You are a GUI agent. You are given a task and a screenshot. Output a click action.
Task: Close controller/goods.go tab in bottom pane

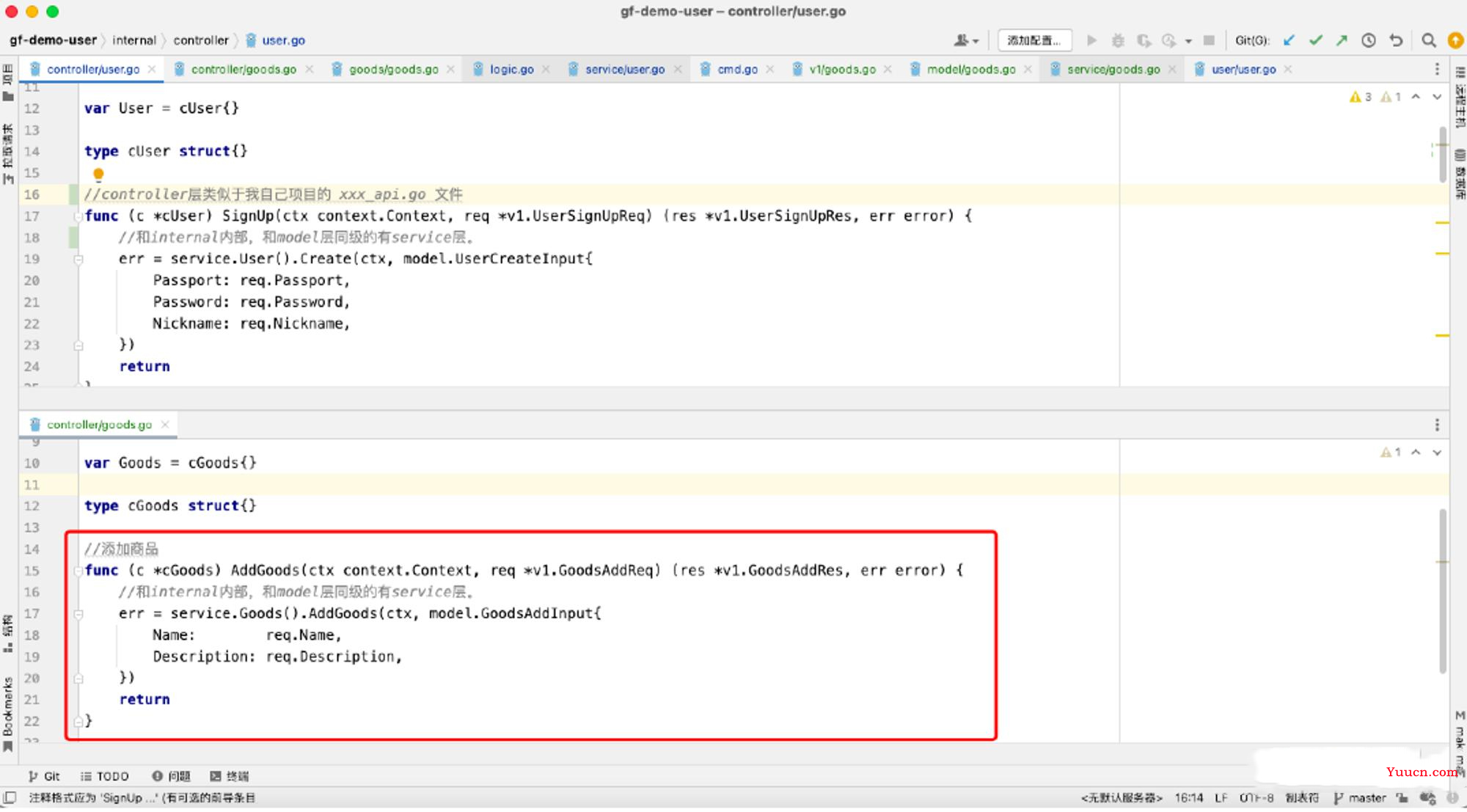(x=165, y=425)
